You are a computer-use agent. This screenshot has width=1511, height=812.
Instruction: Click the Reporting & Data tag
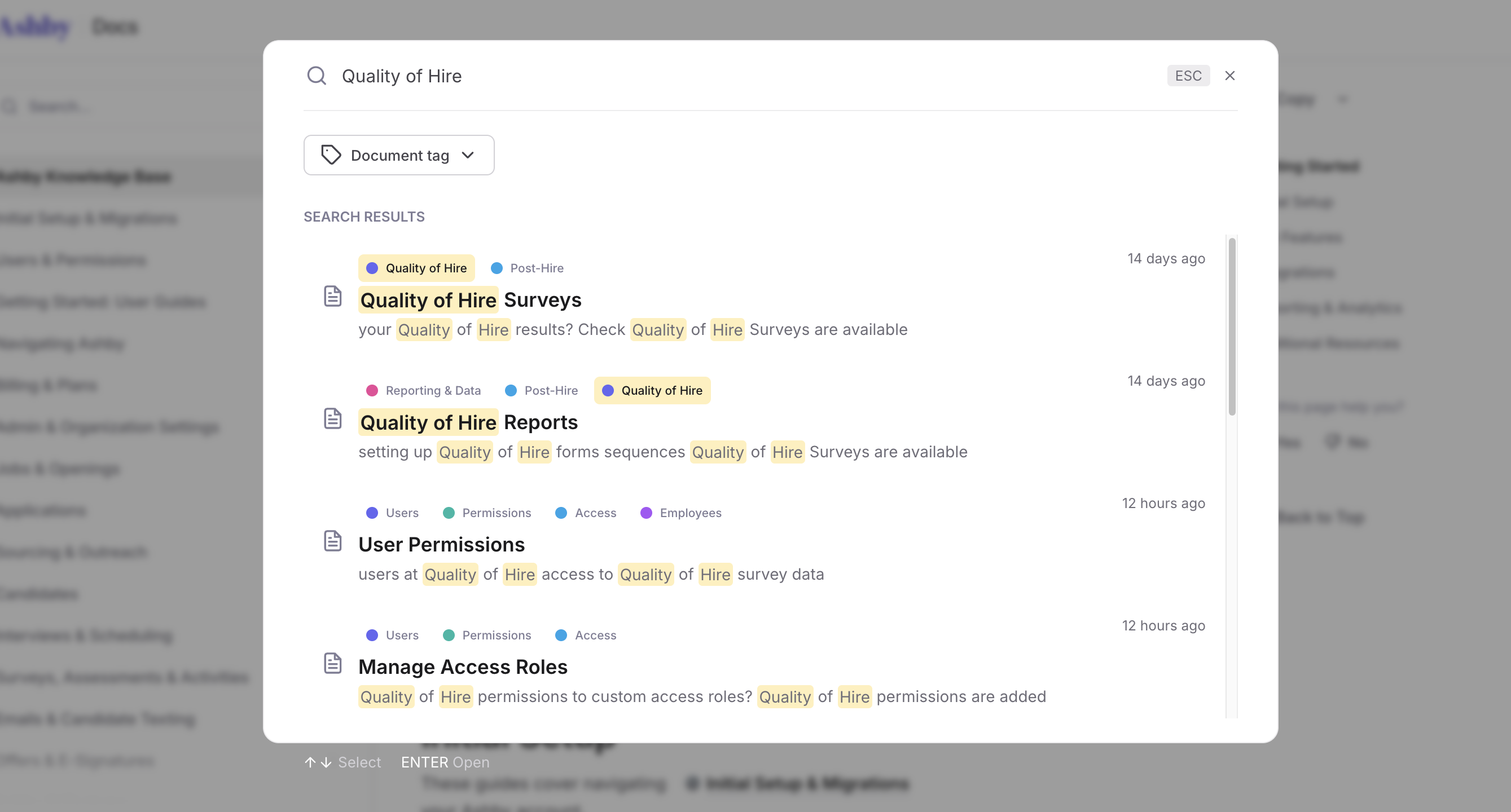(x=424, y=390)
